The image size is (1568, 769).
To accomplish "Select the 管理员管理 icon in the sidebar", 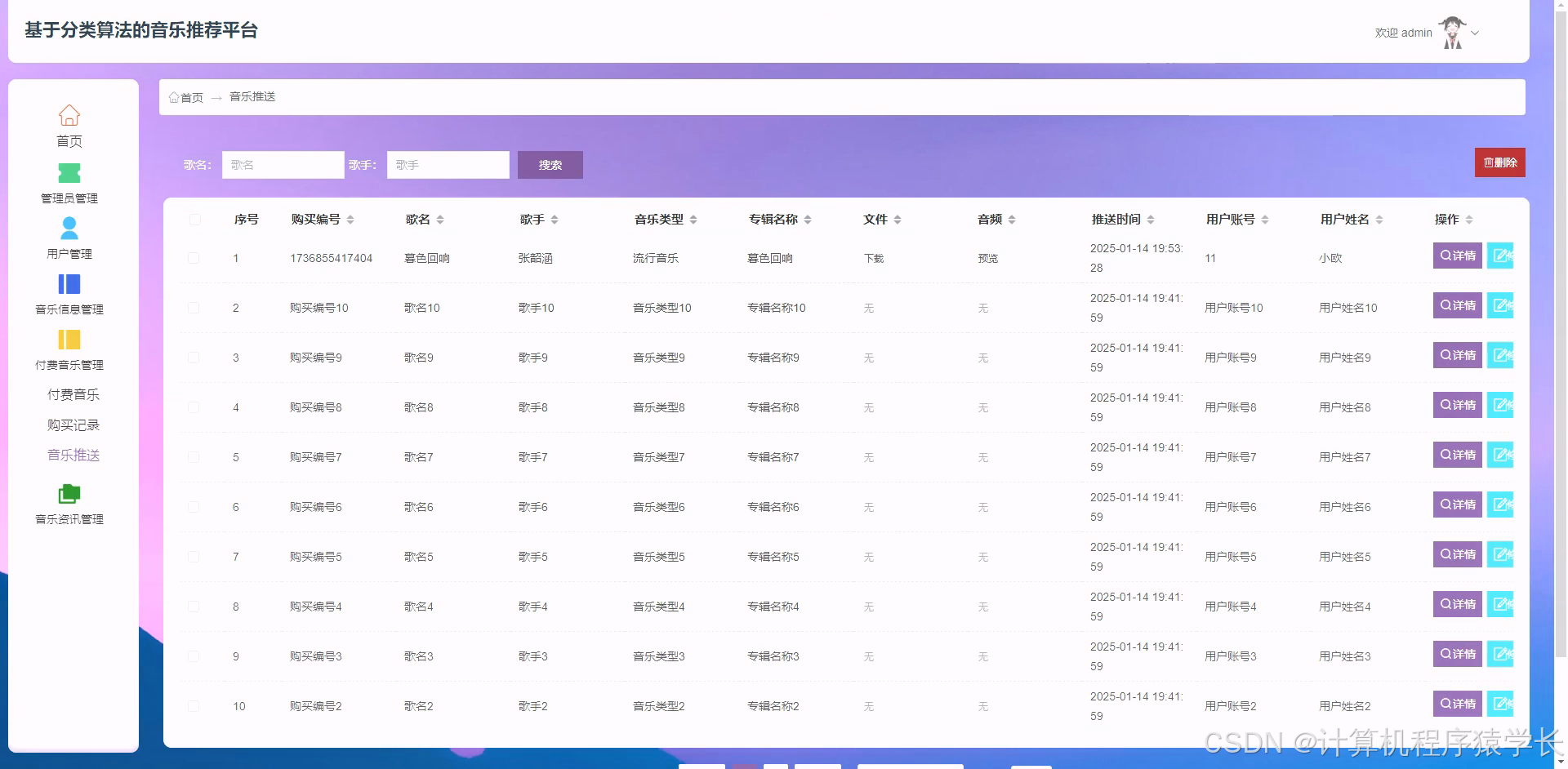I will point(69,172).
